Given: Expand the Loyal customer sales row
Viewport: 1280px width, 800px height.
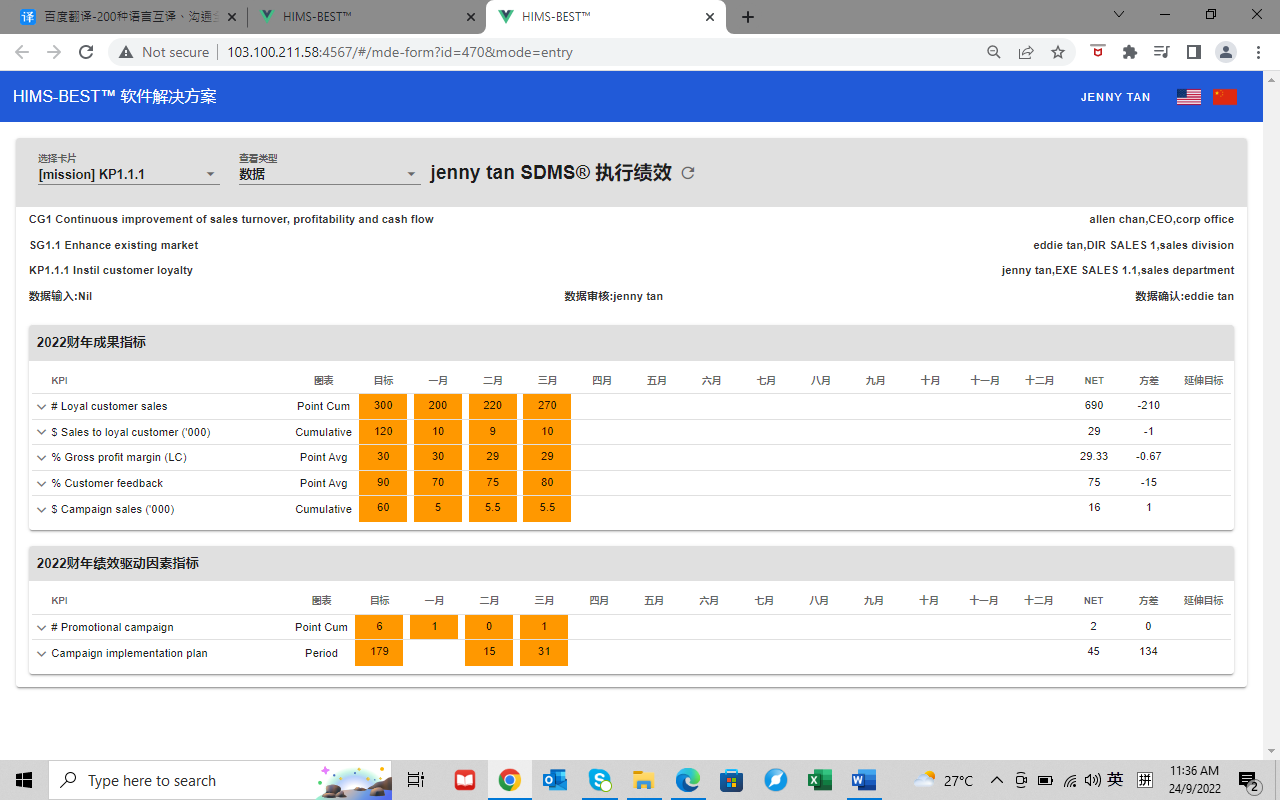Looking at the screenshot, I should pyautogui.click(x=42, y=407).
